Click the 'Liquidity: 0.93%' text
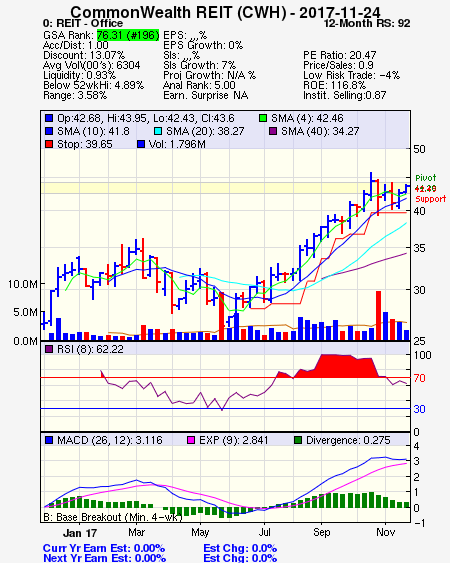The height and width of the screenshot is (563, 450). [79, 75]
